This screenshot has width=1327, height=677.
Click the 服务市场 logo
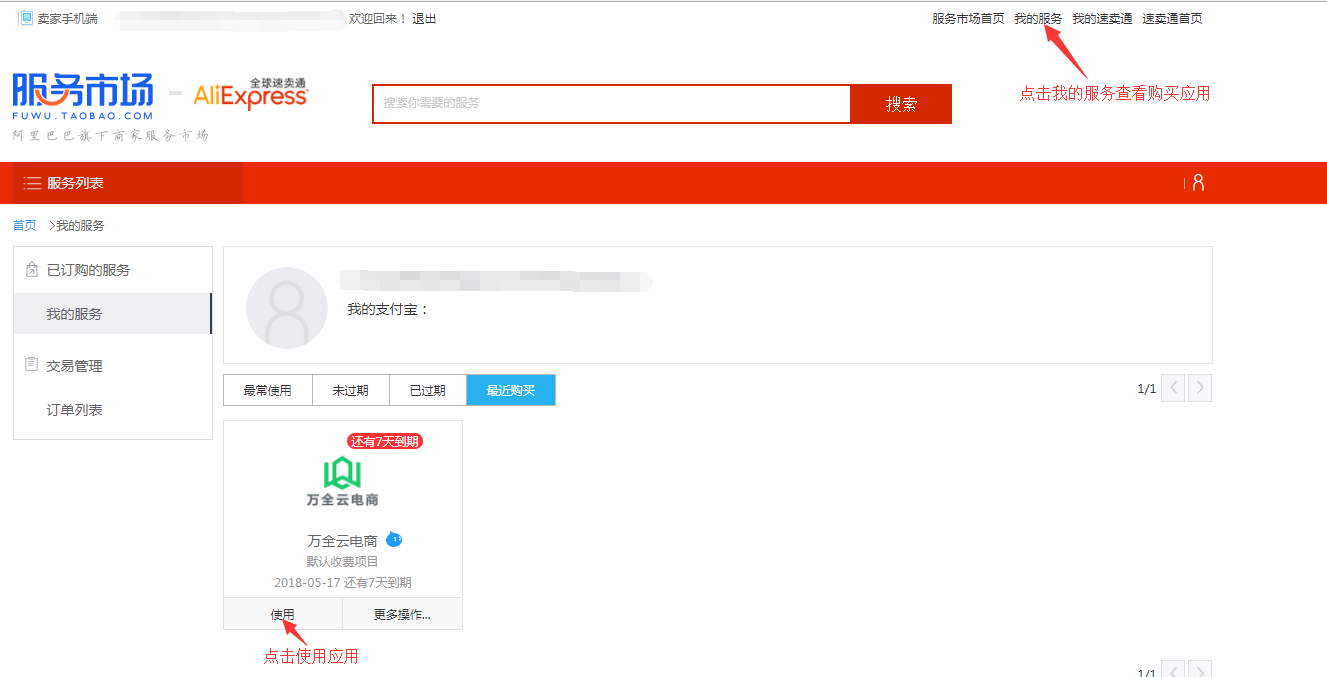pos(83,96)
